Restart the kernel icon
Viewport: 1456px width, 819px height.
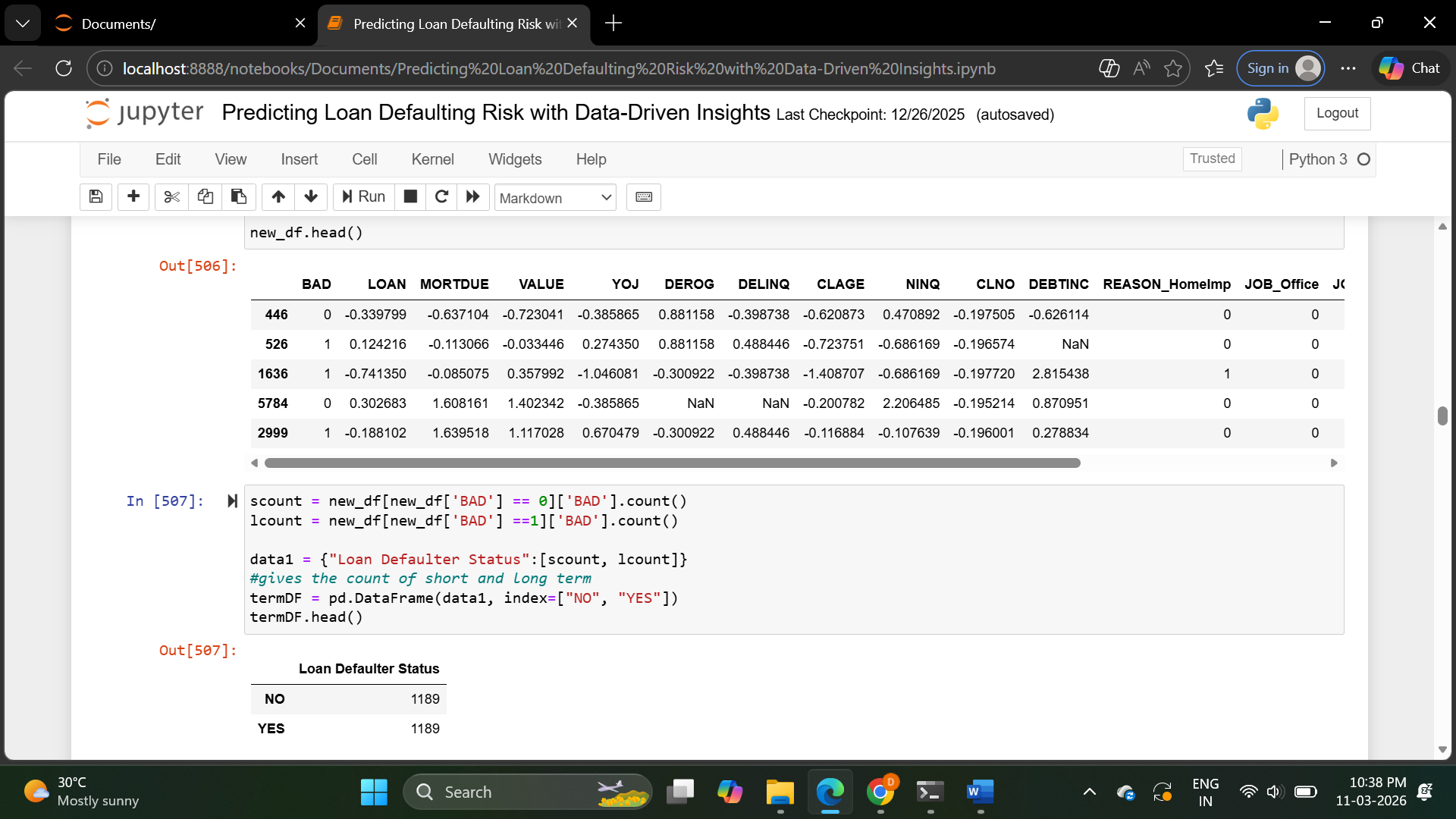pyautogui.click(x=441, y=197)
